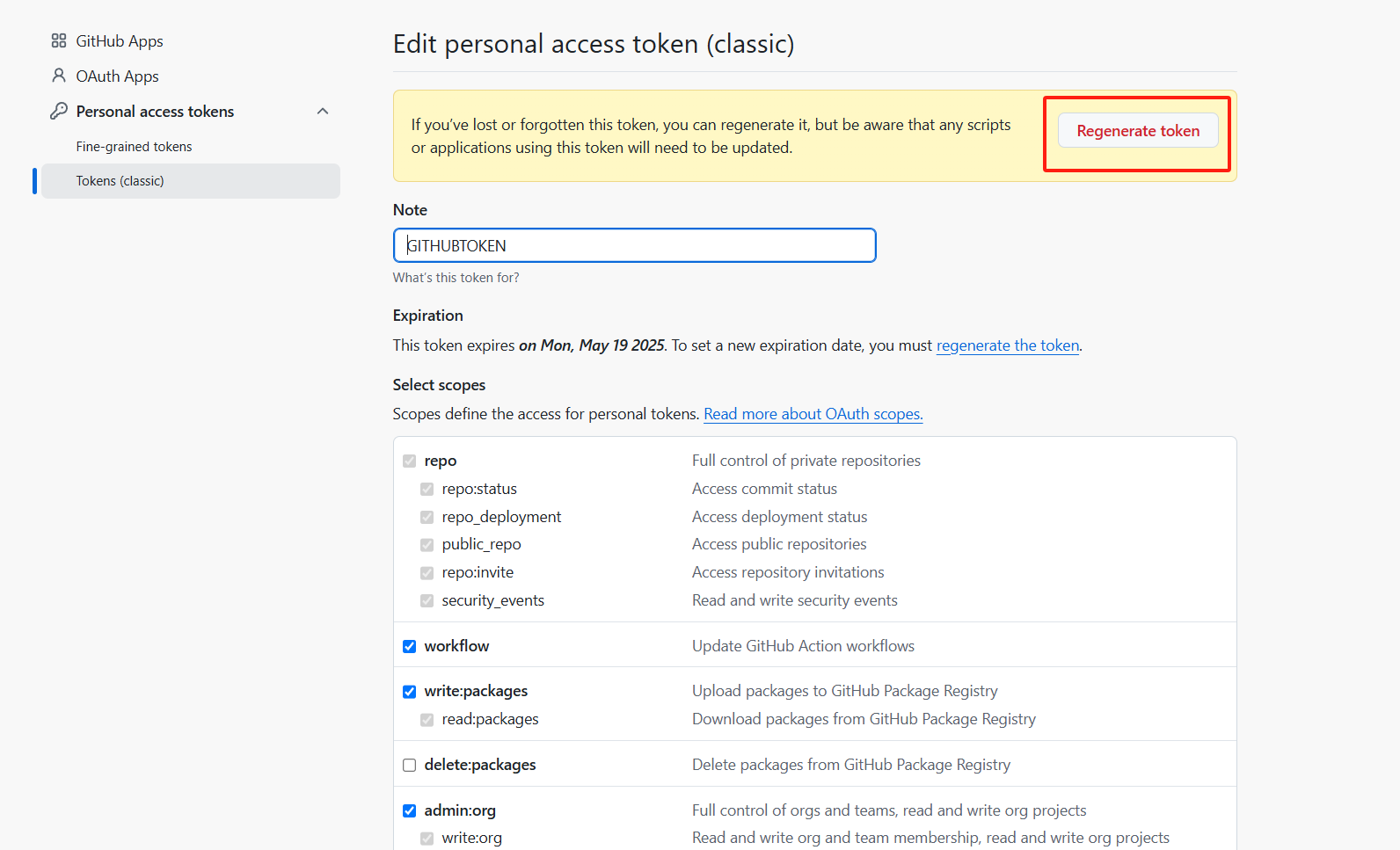This screenshot has height=850, width=1400.
Task: Click 'Download packages from GitHub Package Registry' text
Action: tap(864, 719)
